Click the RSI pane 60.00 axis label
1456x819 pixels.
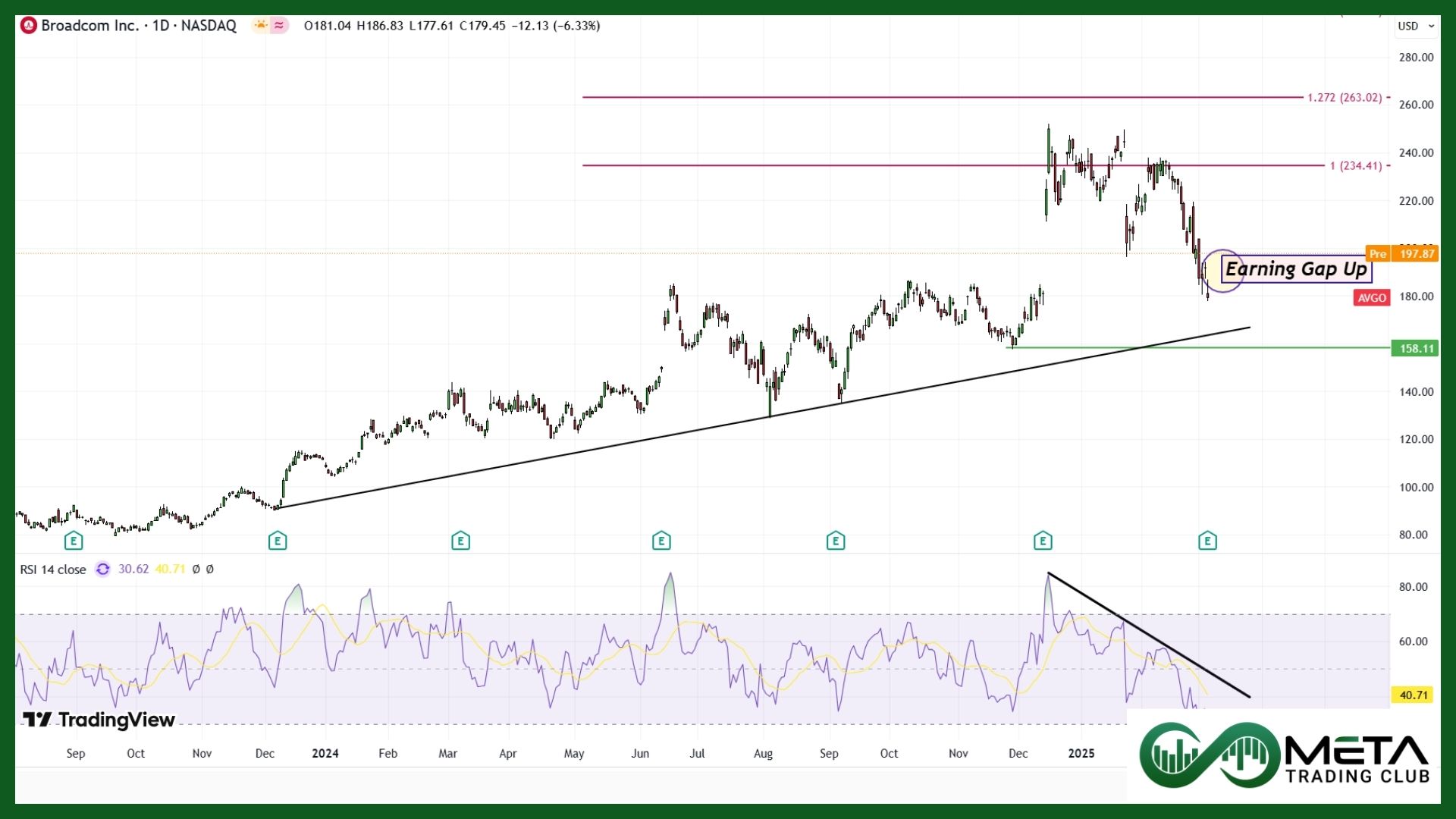[x=1413, y=642]
